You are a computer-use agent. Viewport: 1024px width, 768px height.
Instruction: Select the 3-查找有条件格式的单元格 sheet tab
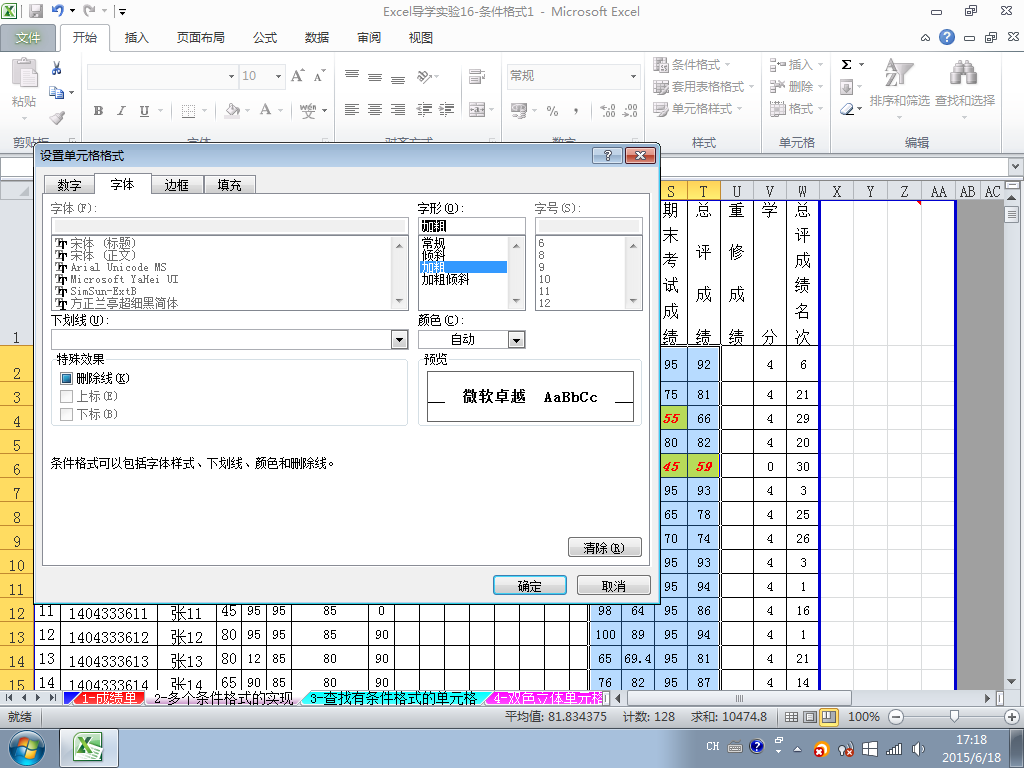tap(392, 697)
